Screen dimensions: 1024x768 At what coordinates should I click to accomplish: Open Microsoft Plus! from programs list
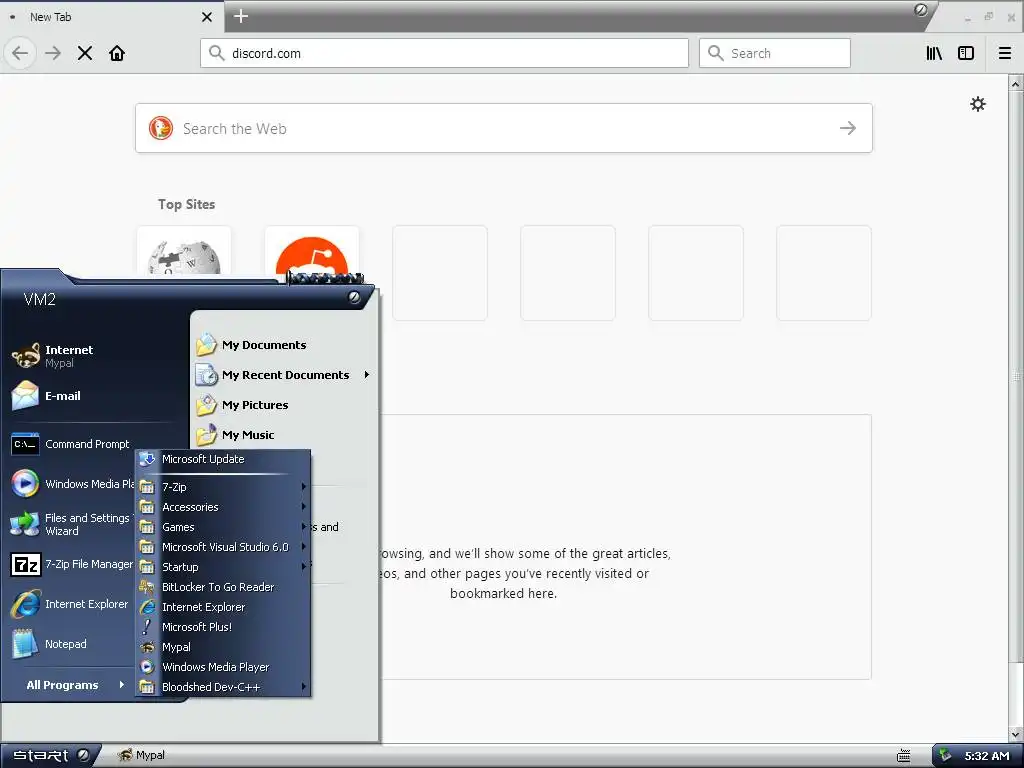click(x=223, y=627)
